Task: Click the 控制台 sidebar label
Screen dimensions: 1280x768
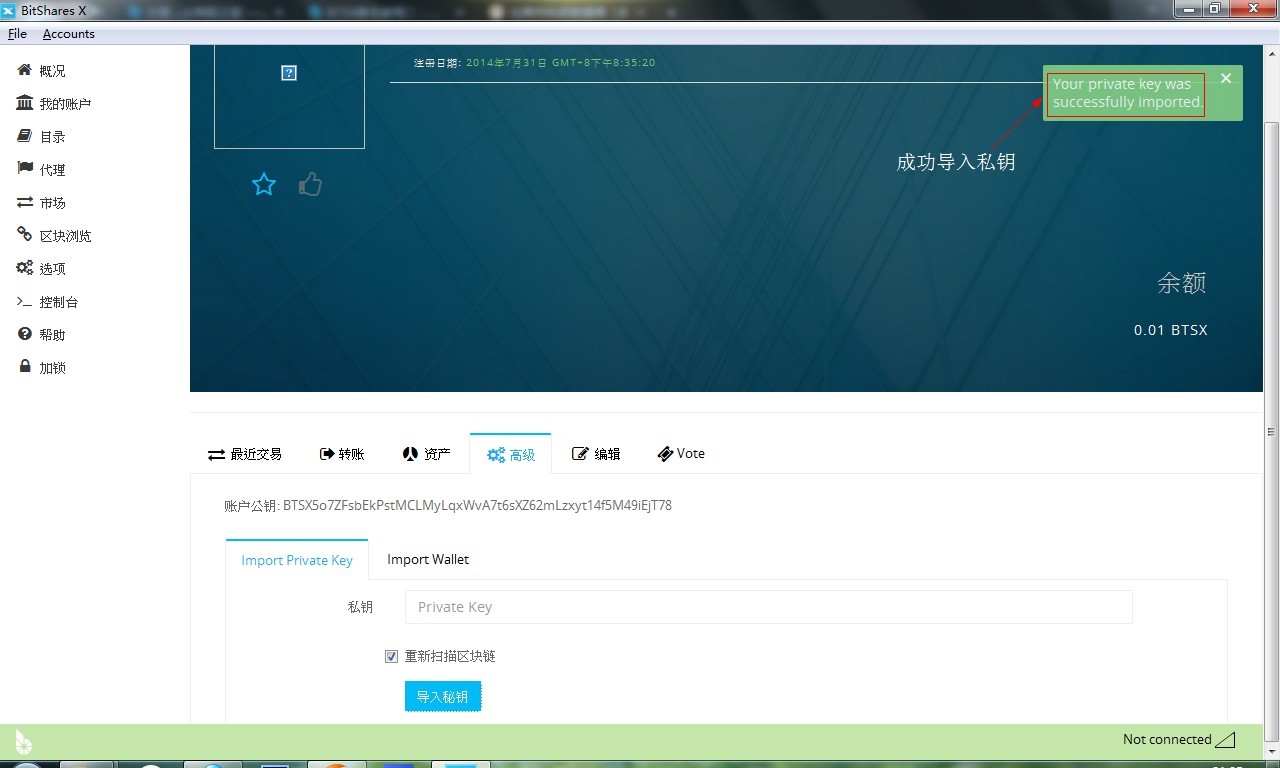Action: [x=59, y=302]
